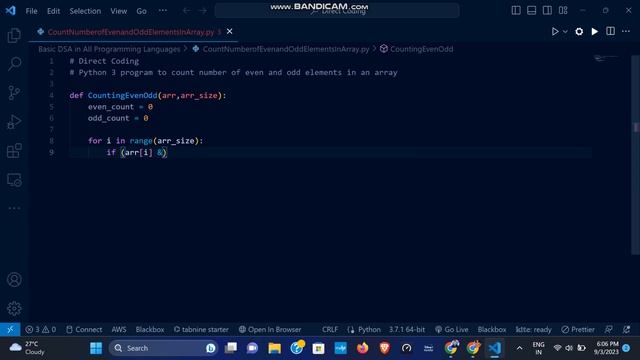
Task: Open the Remote Explorer view
Action: tap(14, 180)
